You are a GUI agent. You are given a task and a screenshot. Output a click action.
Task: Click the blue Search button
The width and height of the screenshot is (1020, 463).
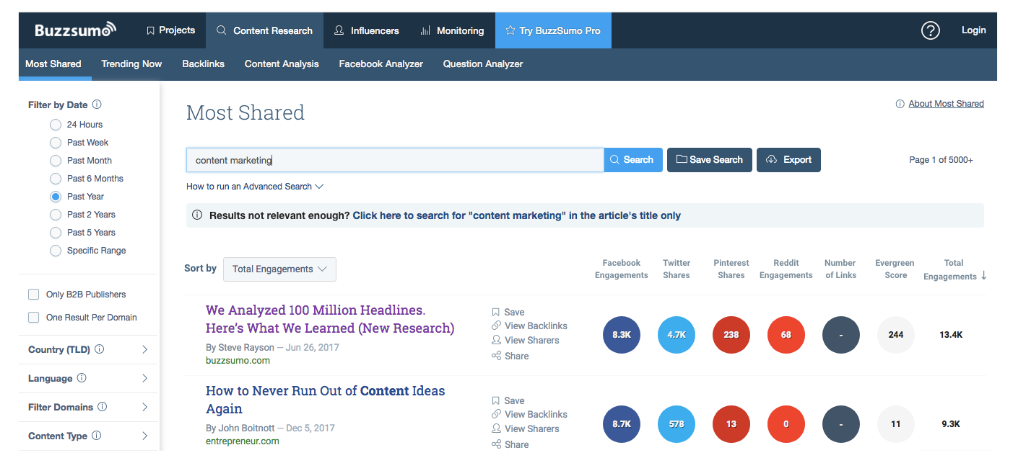tap(633, 160)
